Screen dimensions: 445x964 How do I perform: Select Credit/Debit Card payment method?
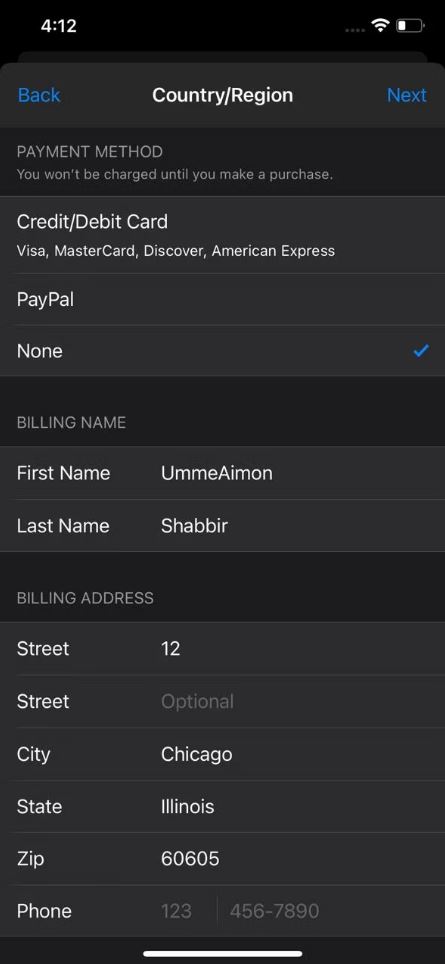(x=222, y=235)
